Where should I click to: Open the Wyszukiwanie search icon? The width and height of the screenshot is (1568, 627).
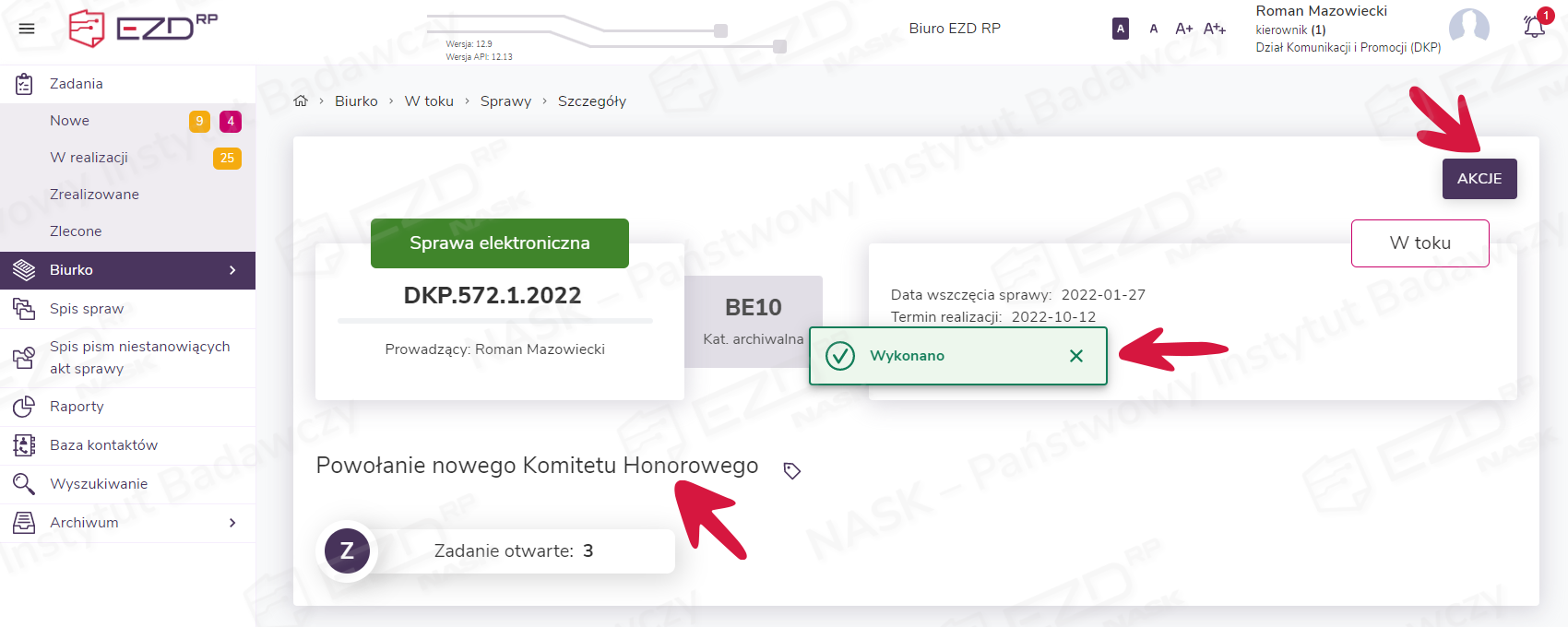coord(24,484)
